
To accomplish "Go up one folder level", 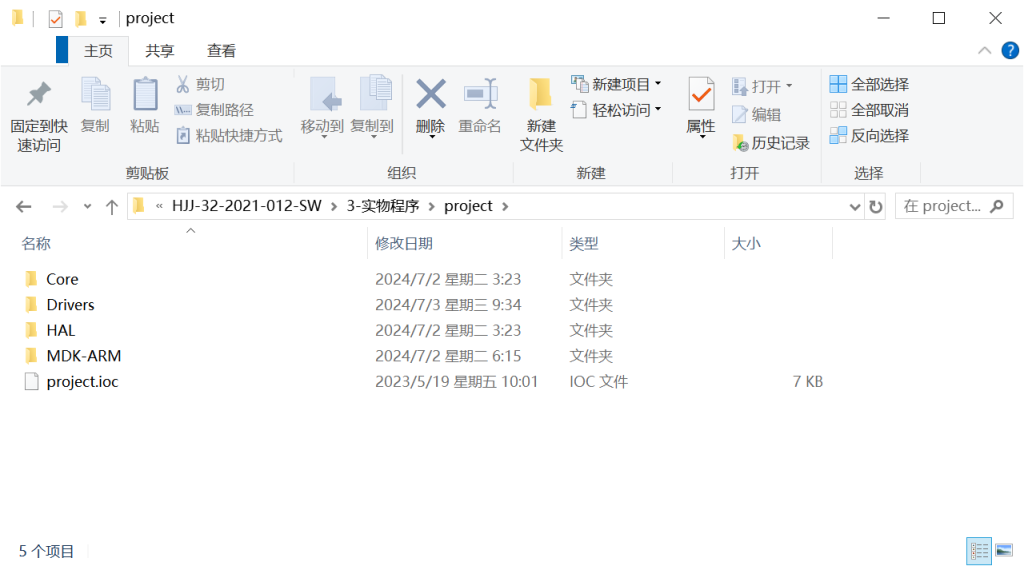I will tap(112, 207).
